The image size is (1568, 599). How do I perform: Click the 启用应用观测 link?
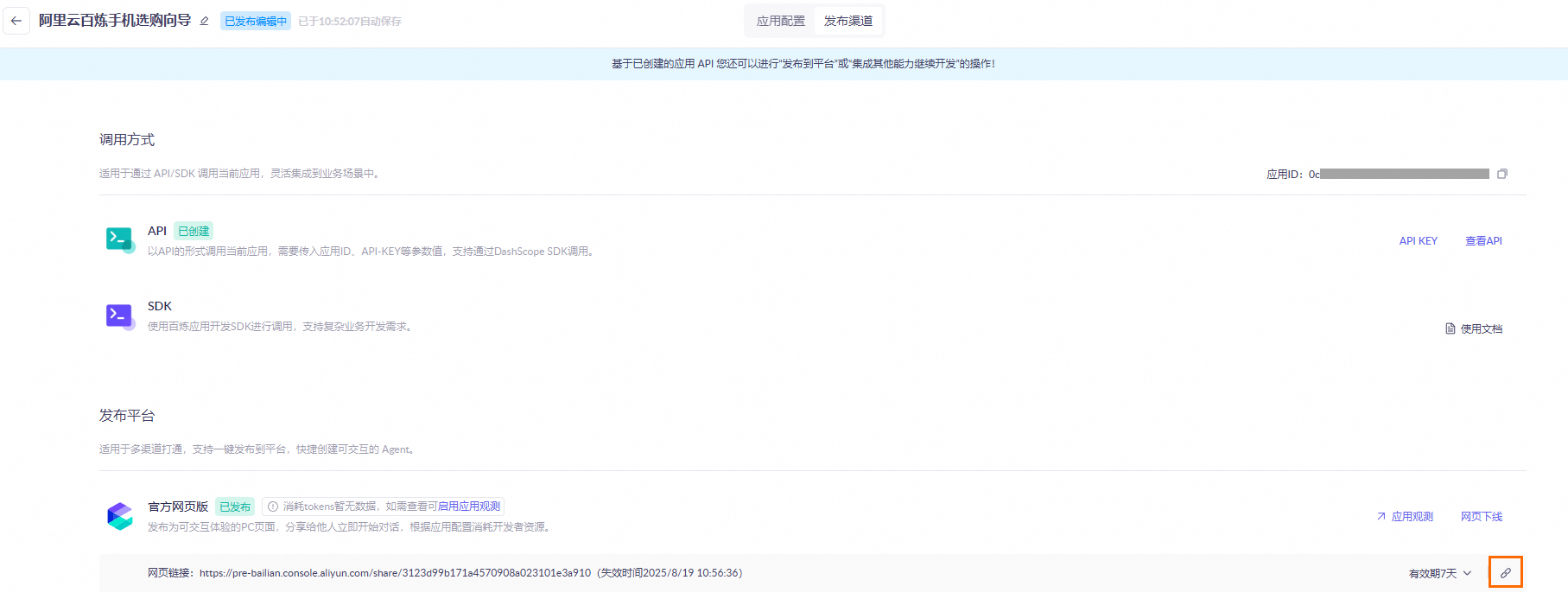coord(469,507)
